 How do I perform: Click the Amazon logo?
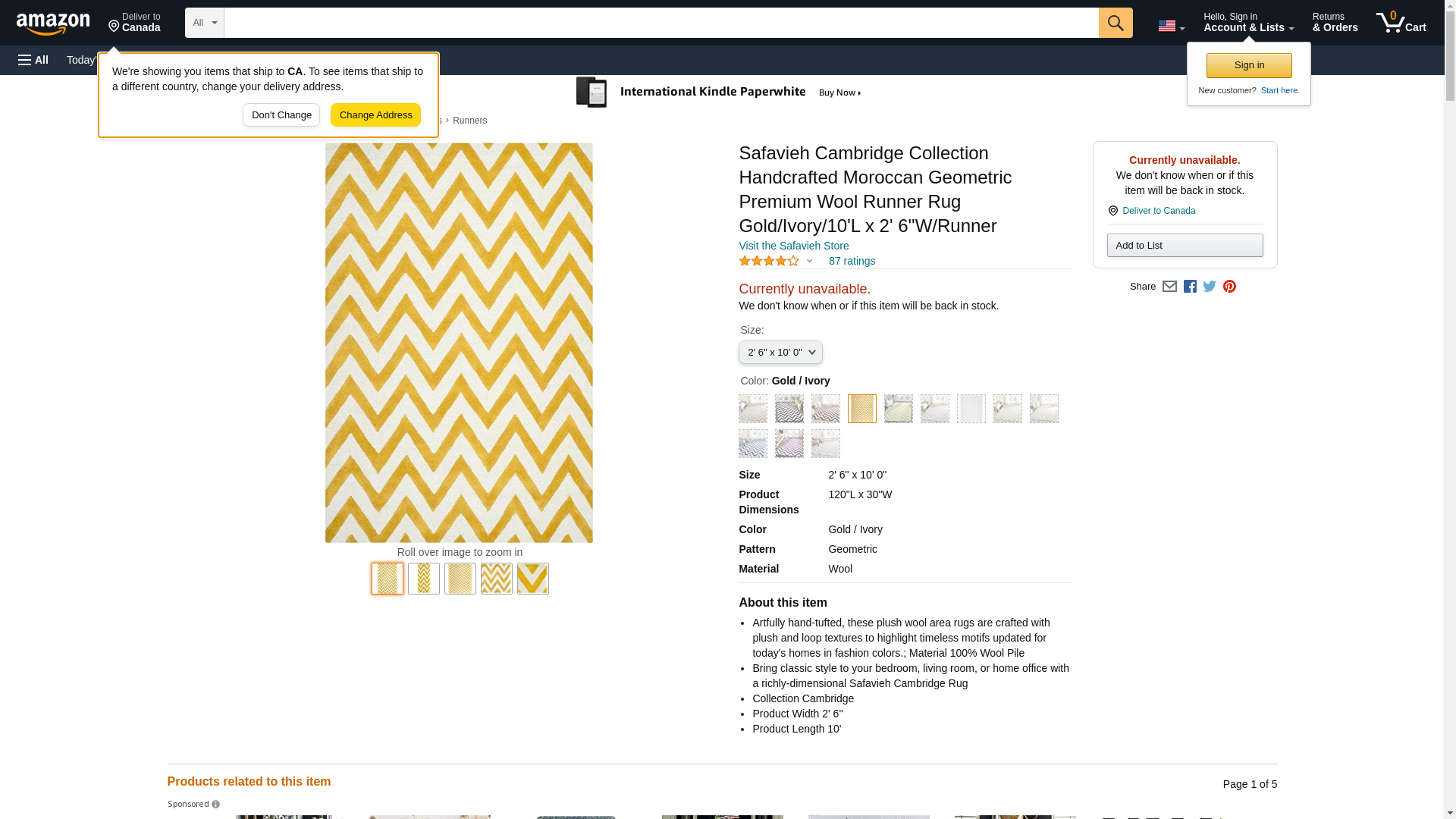tap(53, 24)
